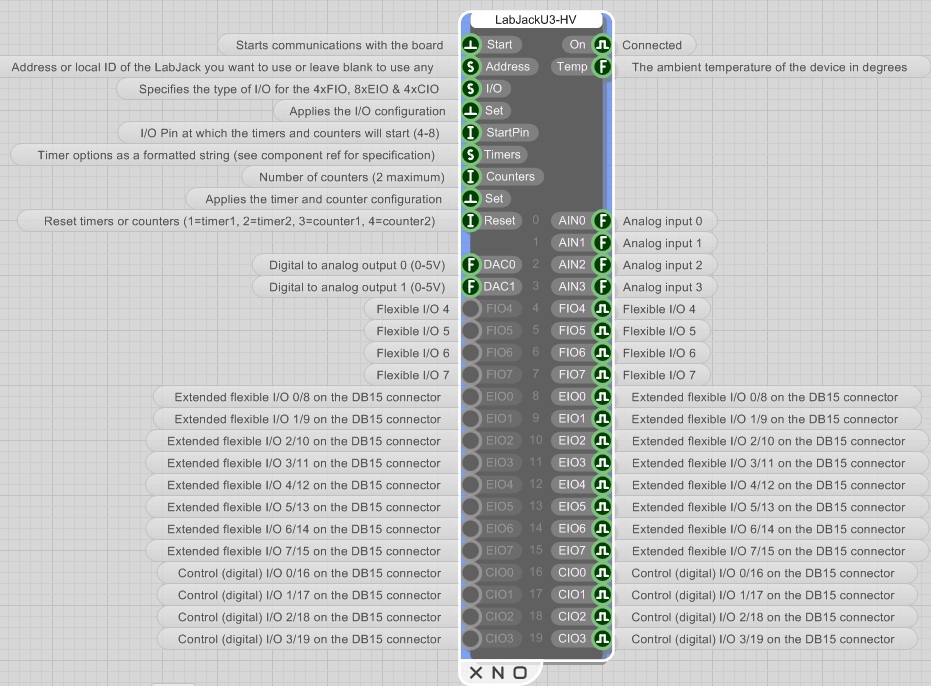Click the disabled FIO7 input connector
The width and height of the screenshot is (931, 686).
point(471,374)
